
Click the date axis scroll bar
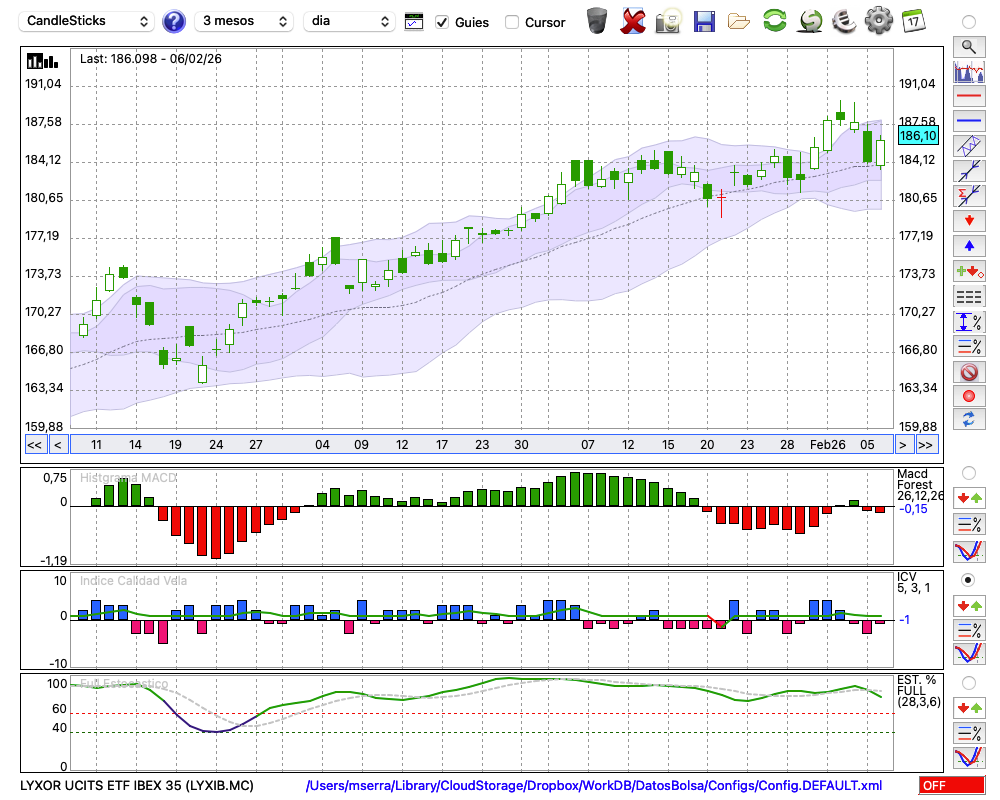pyautogui.click(x=482, y=445)
